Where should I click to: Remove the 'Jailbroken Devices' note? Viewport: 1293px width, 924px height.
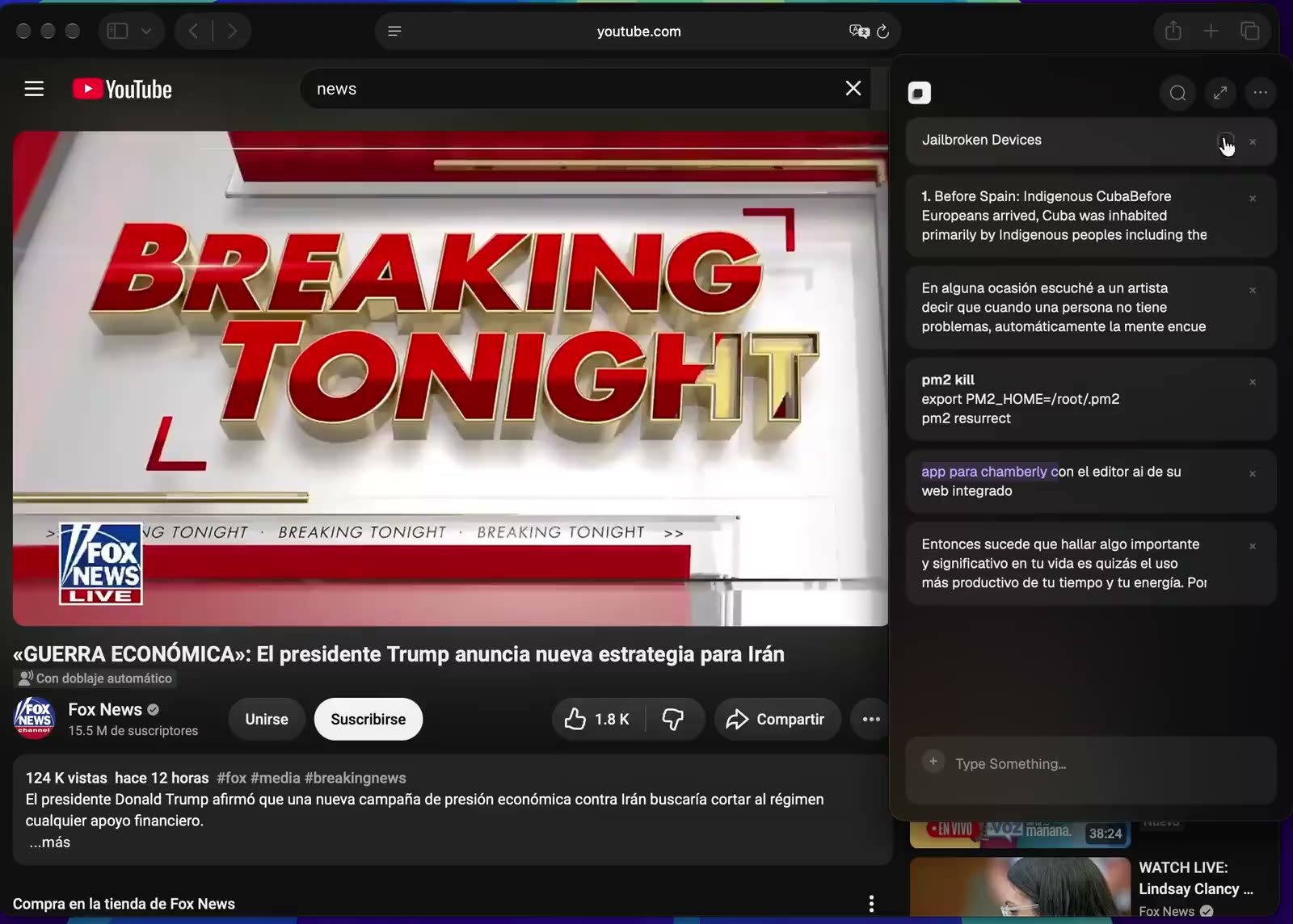coord(1253,142)
